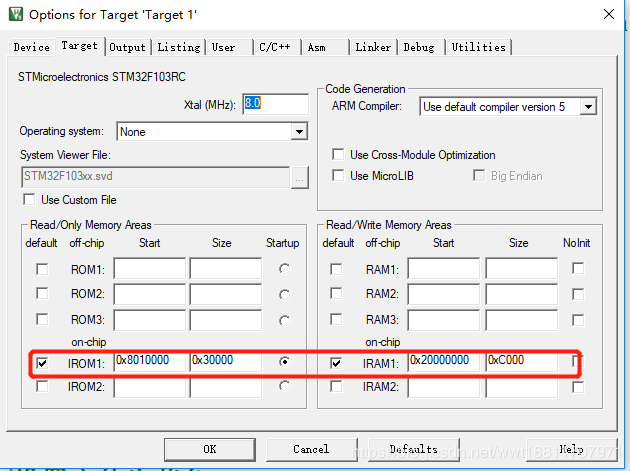The image size is (630, 471).
Task: Check the RAM3 default checkbox
Action: coord(336,319)
